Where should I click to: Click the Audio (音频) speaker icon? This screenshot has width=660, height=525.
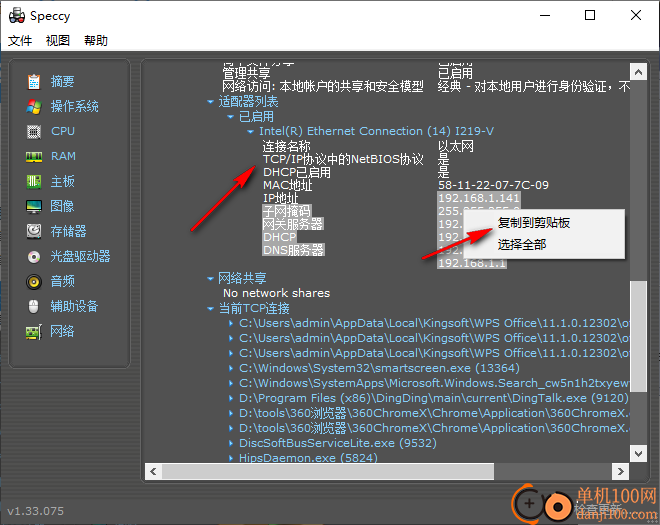[x=34, y=281]
